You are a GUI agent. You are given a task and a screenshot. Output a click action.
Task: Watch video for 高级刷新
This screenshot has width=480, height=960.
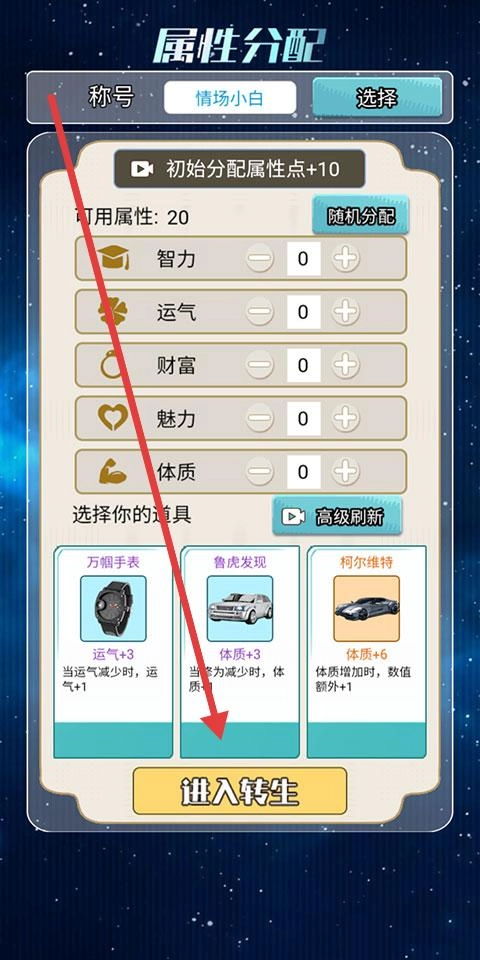[x=337, y=516]
